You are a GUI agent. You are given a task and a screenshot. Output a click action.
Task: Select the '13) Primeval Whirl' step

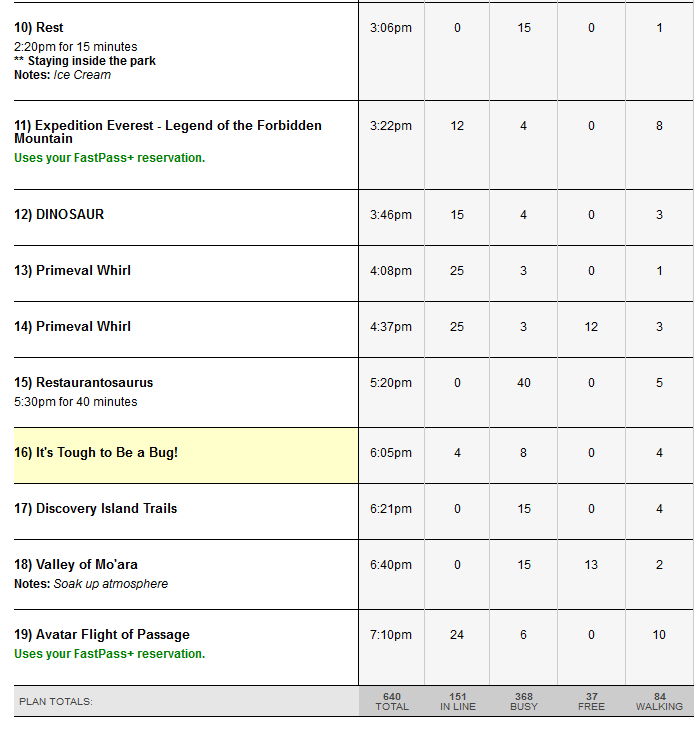[73, 270]
